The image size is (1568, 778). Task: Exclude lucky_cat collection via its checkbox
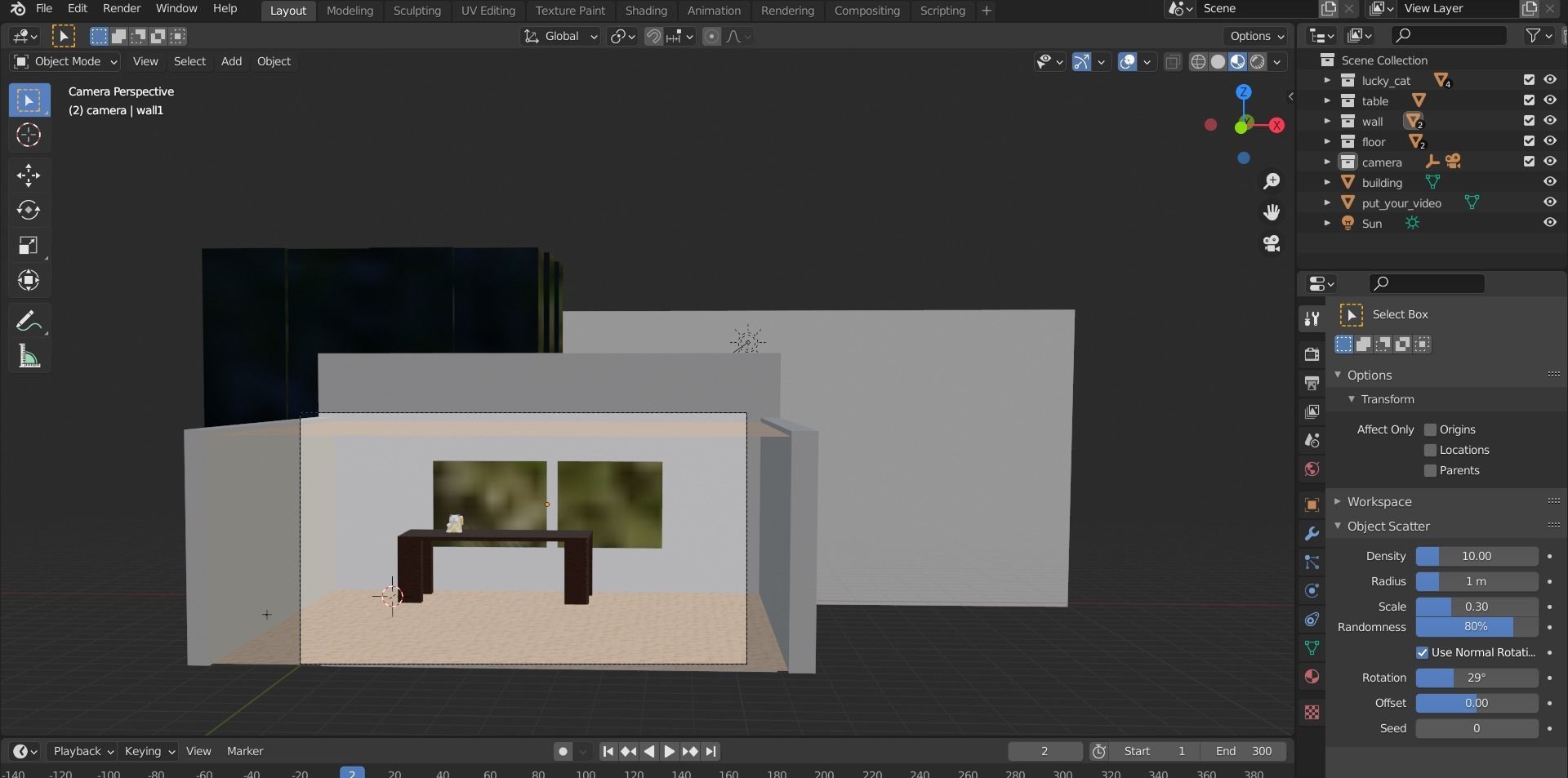[x=1529, y=80]
